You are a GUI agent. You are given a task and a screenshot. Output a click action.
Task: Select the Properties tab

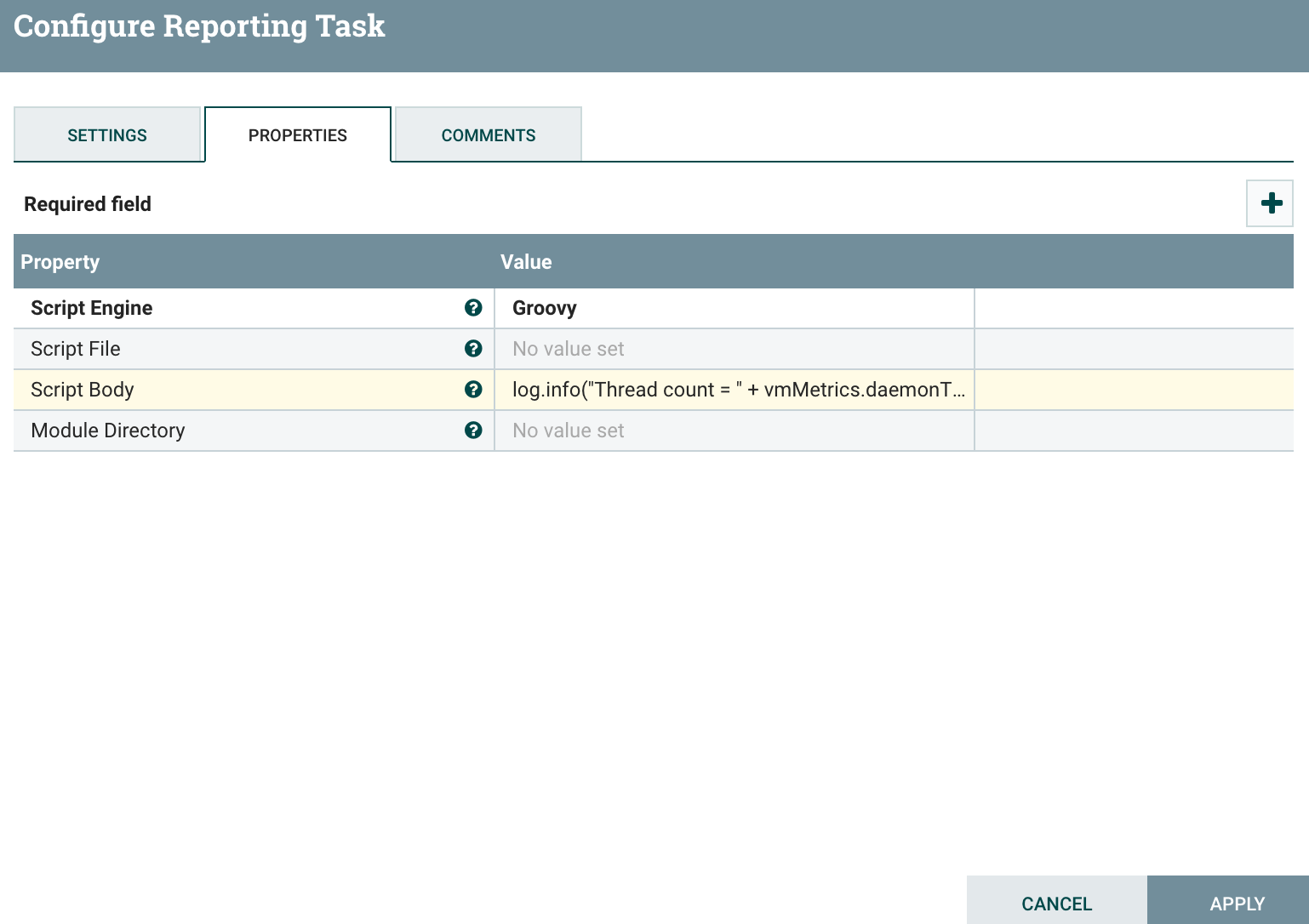(x=298, y=135)
